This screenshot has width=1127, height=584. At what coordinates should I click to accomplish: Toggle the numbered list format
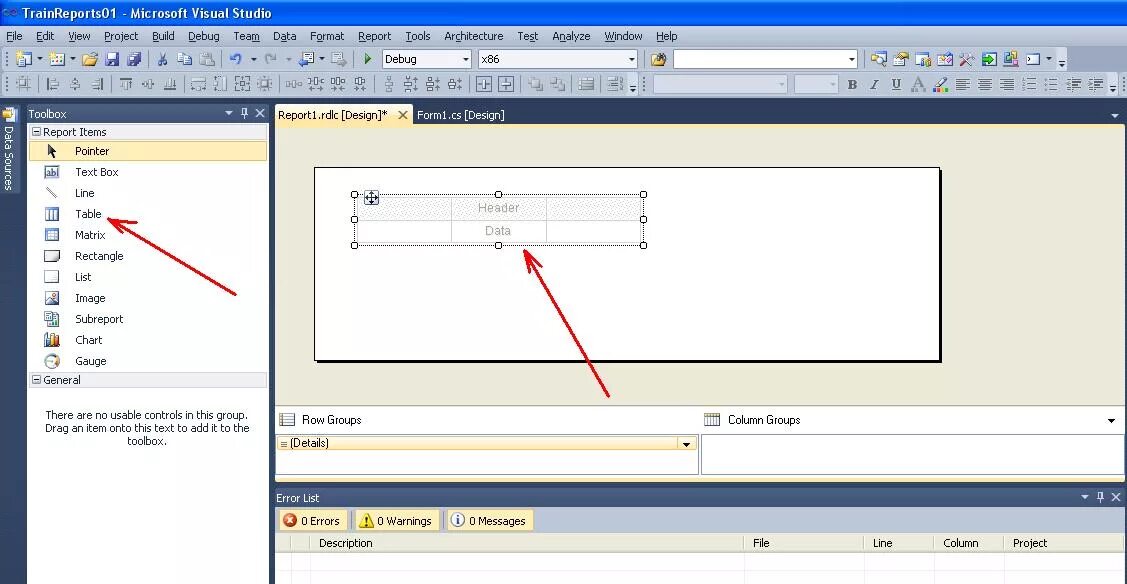click(x=1029, y=84)
